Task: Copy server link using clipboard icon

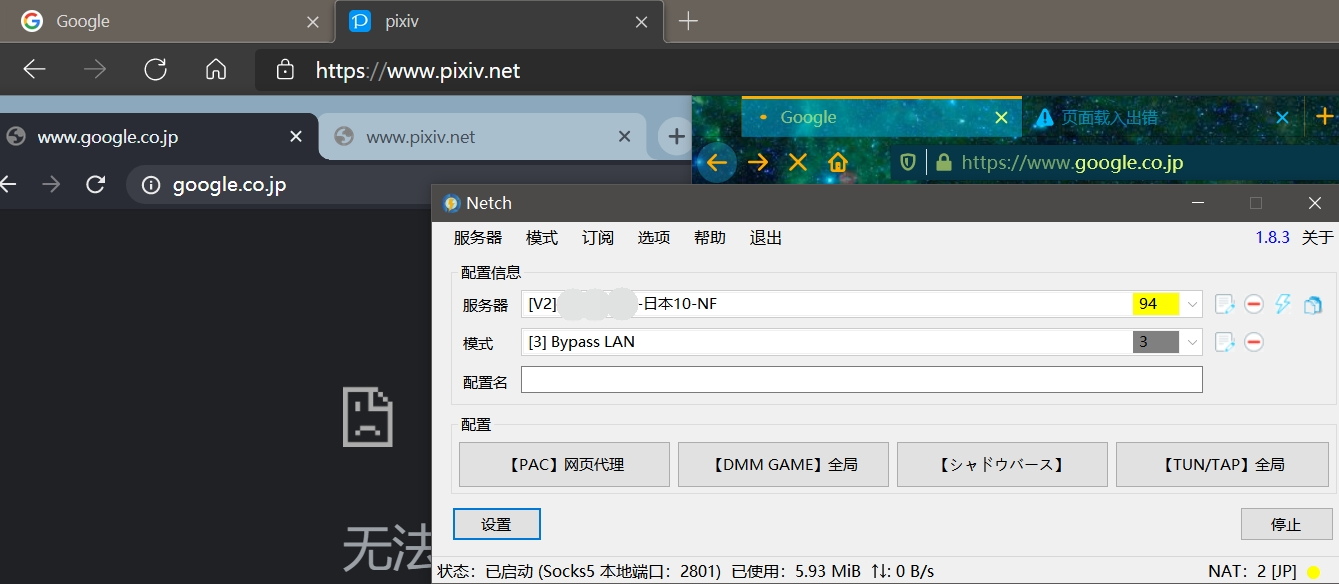Action: [x=1313, y=303]
